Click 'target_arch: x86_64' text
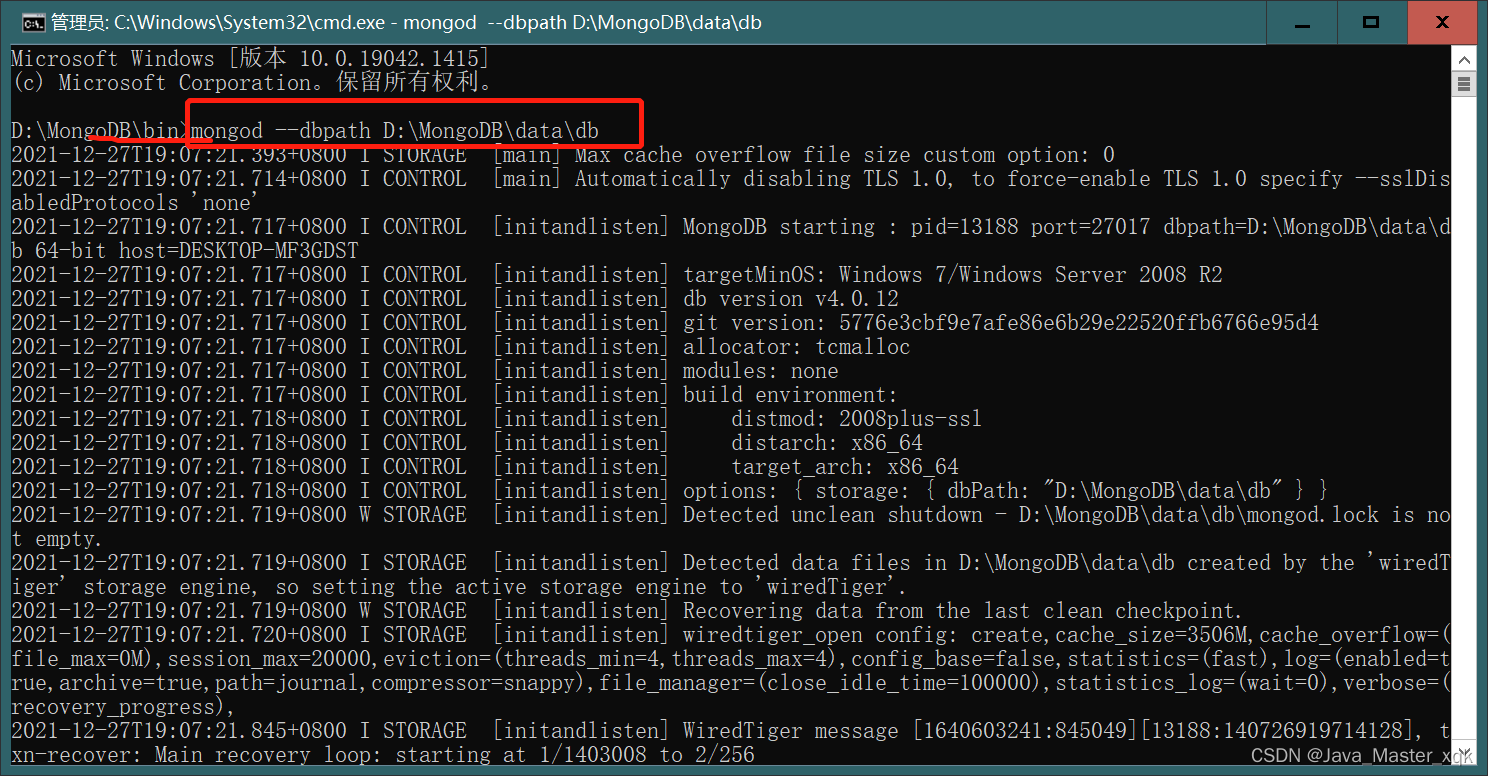The height and width of the screenshot is (776, 1488). [845, 467]
